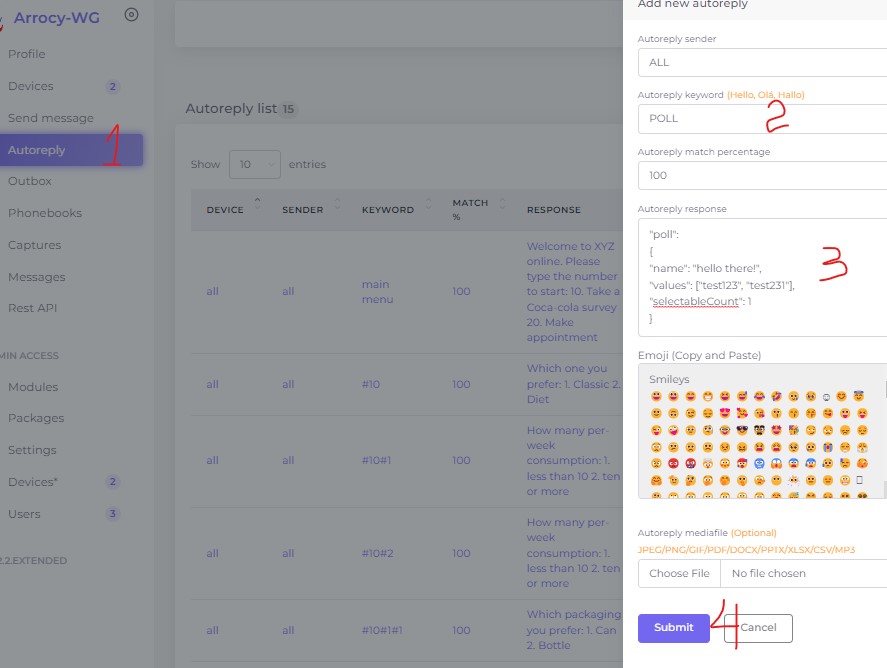Select the first grinning emoji in Smileys
The width and height of the screenshot is (887, 668).
pos(656,397)
